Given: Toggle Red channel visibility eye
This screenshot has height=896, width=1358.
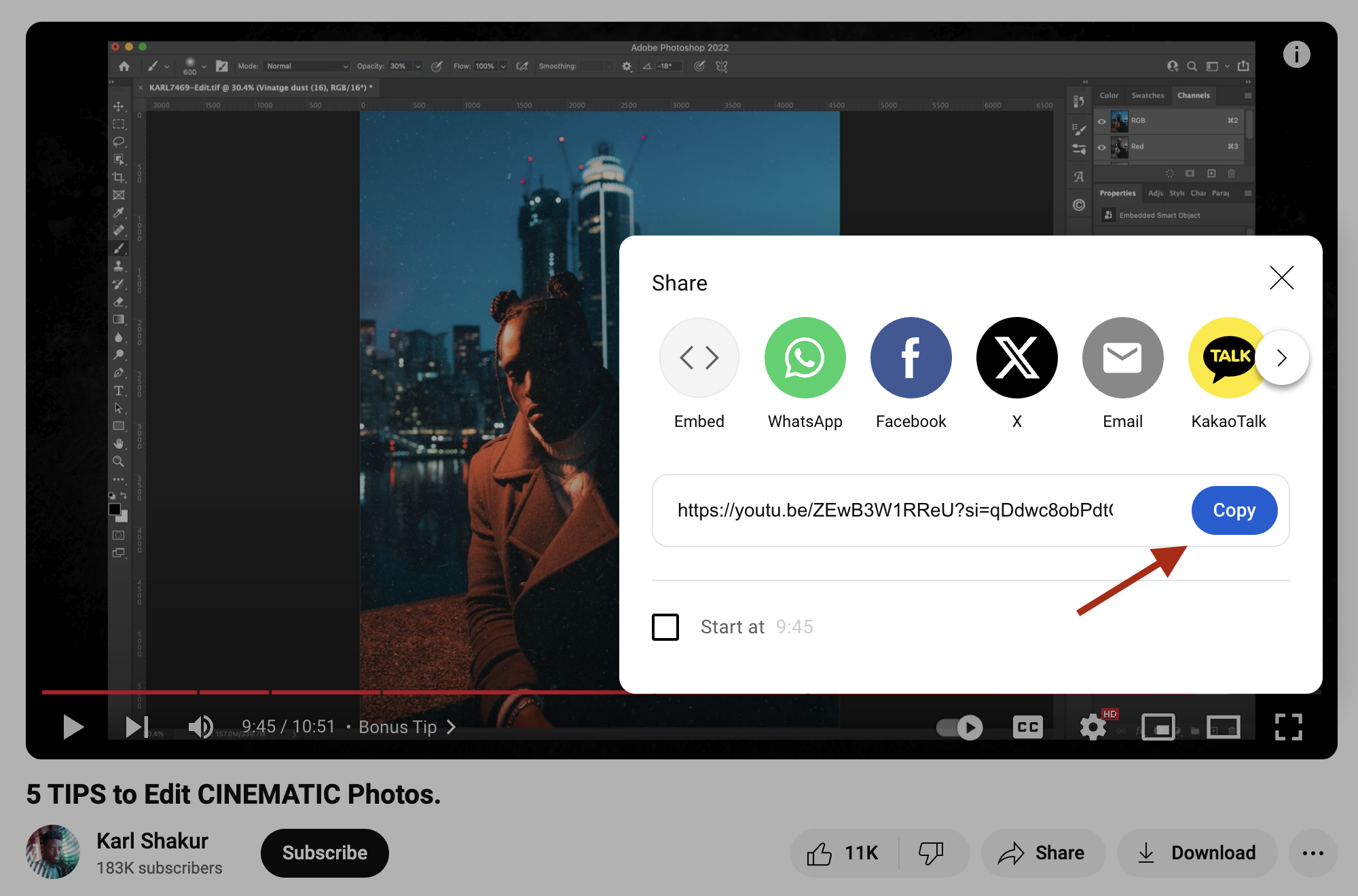Looking at the screenshot, I should point(1101,147).
